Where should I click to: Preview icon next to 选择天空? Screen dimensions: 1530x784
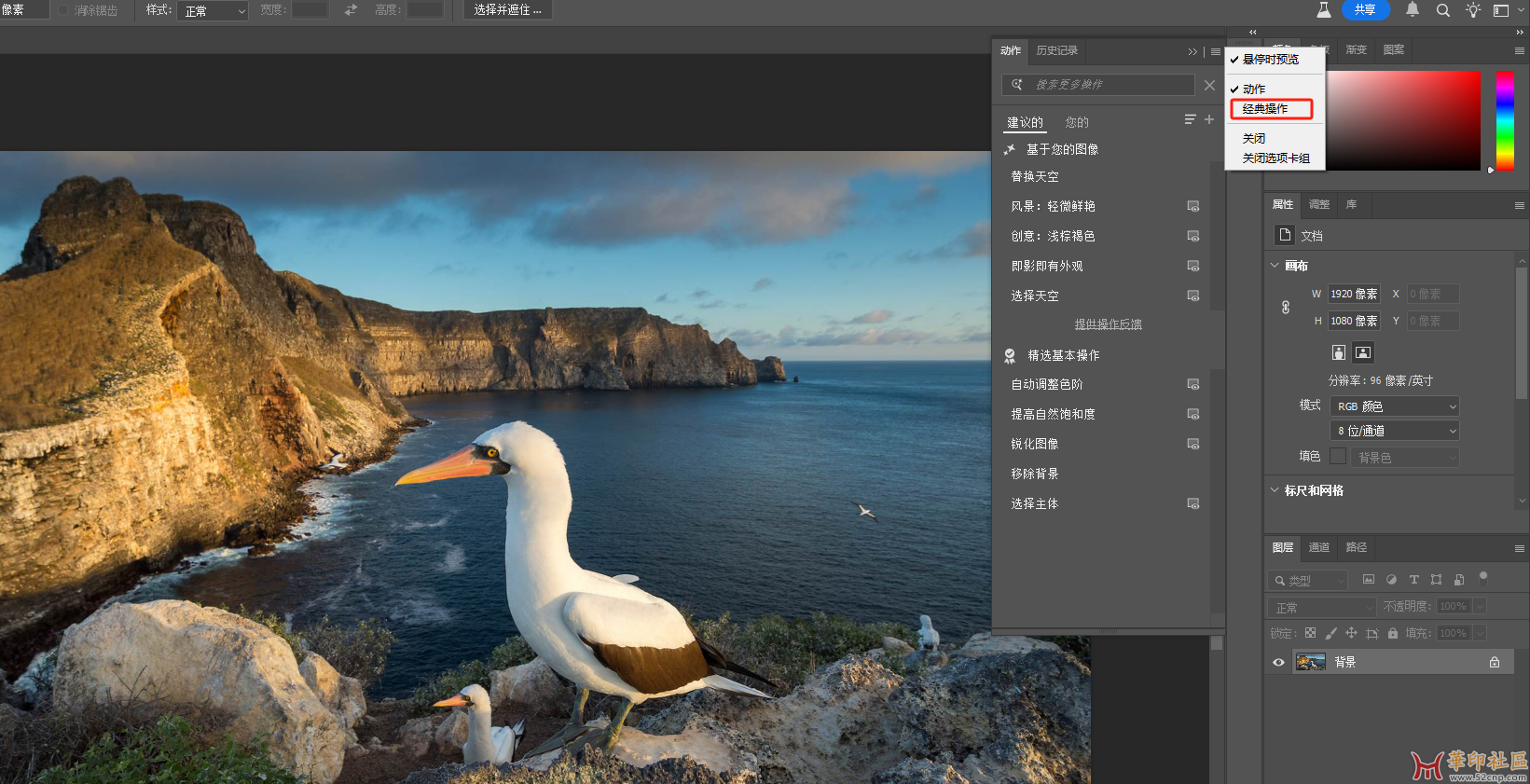1192,296
